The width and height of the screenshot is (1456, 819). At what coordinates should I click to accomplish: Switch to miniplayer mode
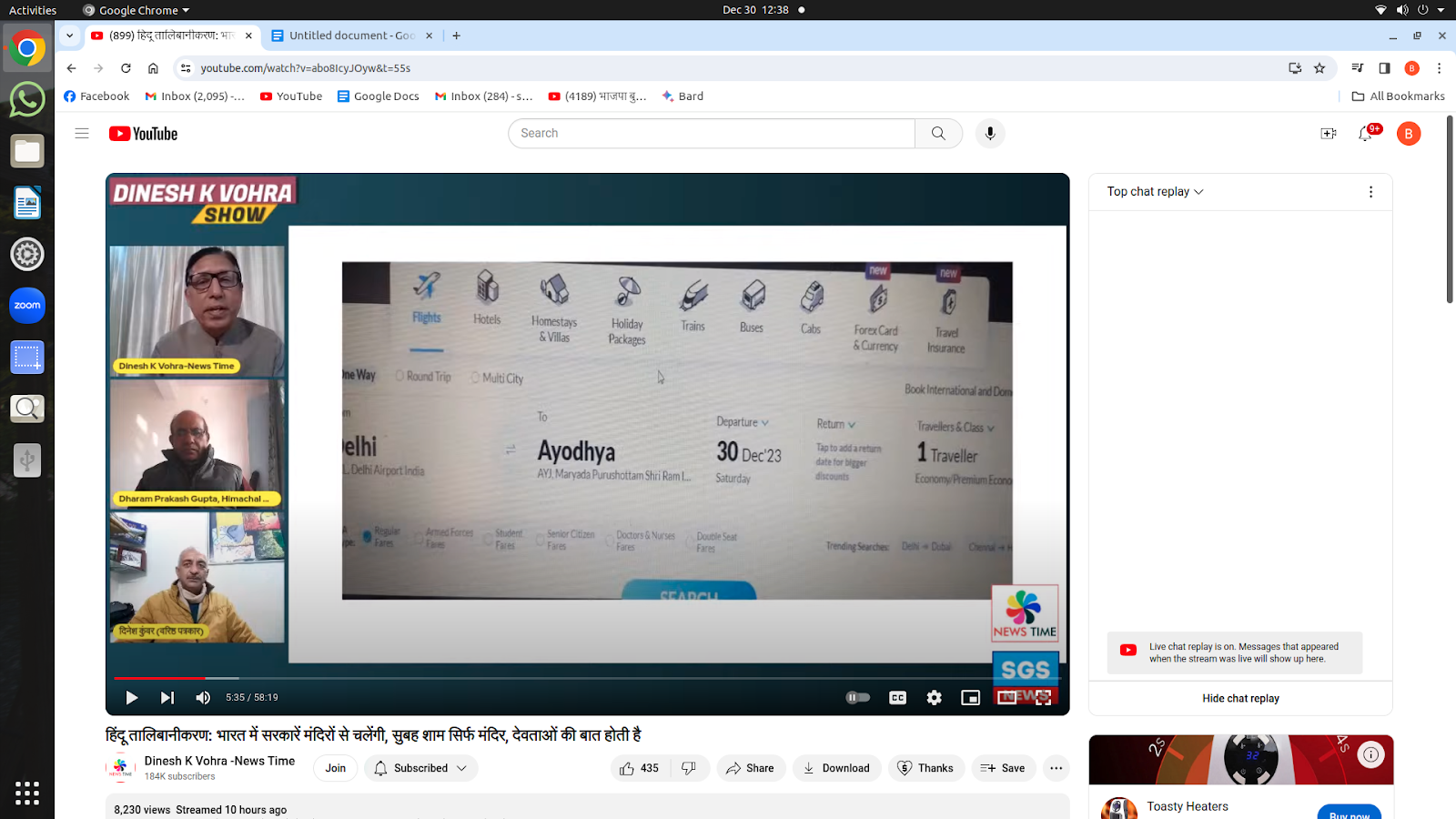[x=970, y=698]
